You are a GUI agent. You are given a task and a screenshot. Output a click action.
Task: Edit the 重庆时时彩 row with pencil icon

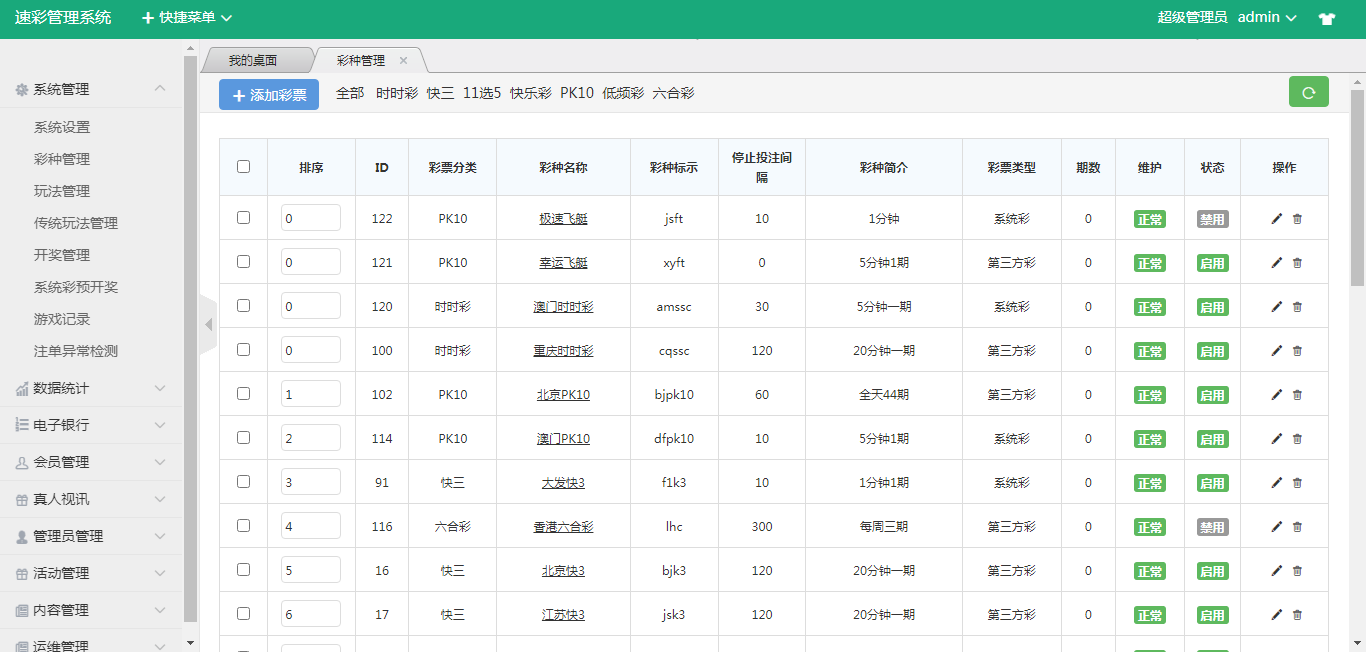1276,350
